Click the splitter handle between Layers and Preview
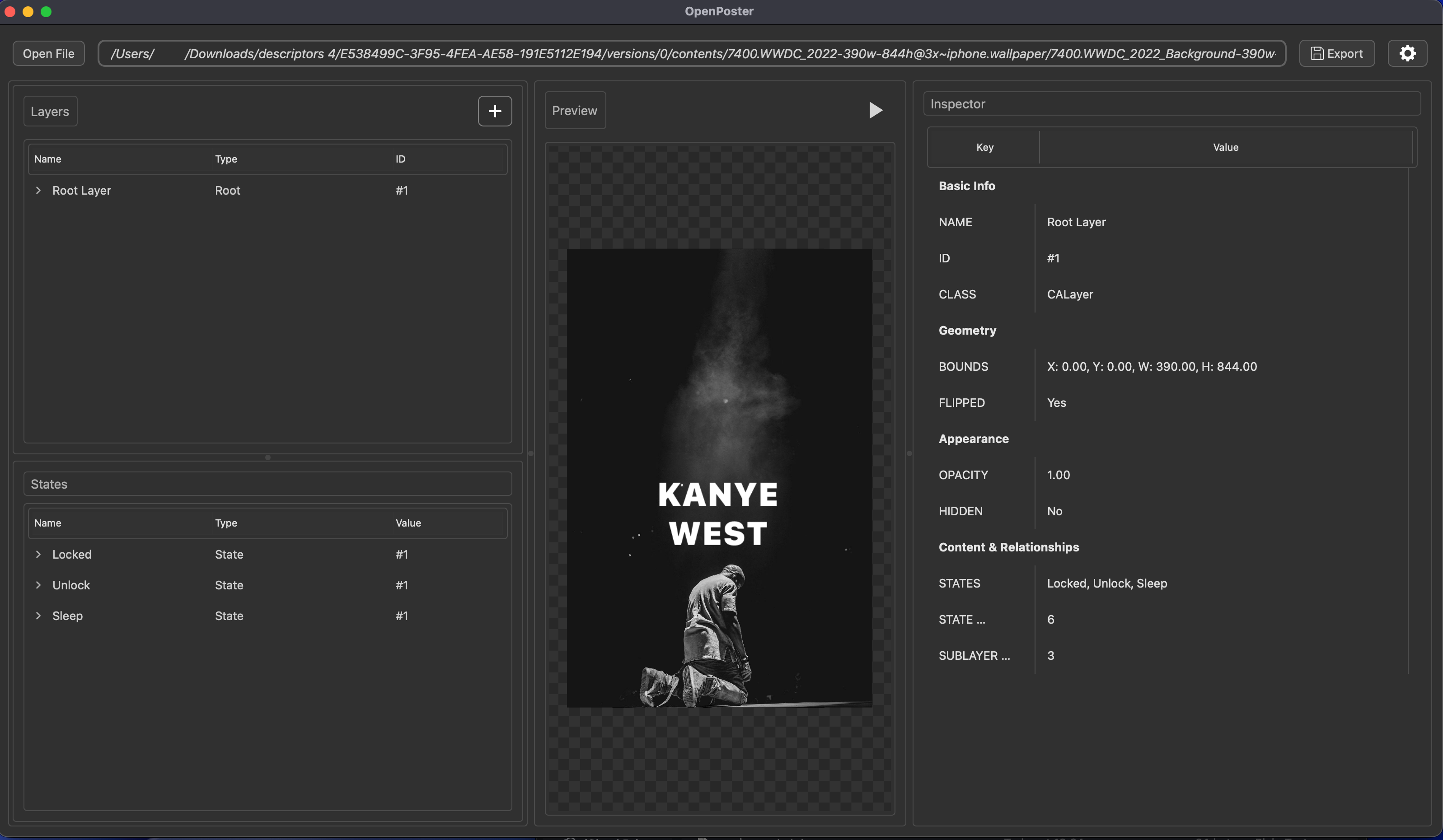Screen dimensions: 1443x840 coord(530,453)
